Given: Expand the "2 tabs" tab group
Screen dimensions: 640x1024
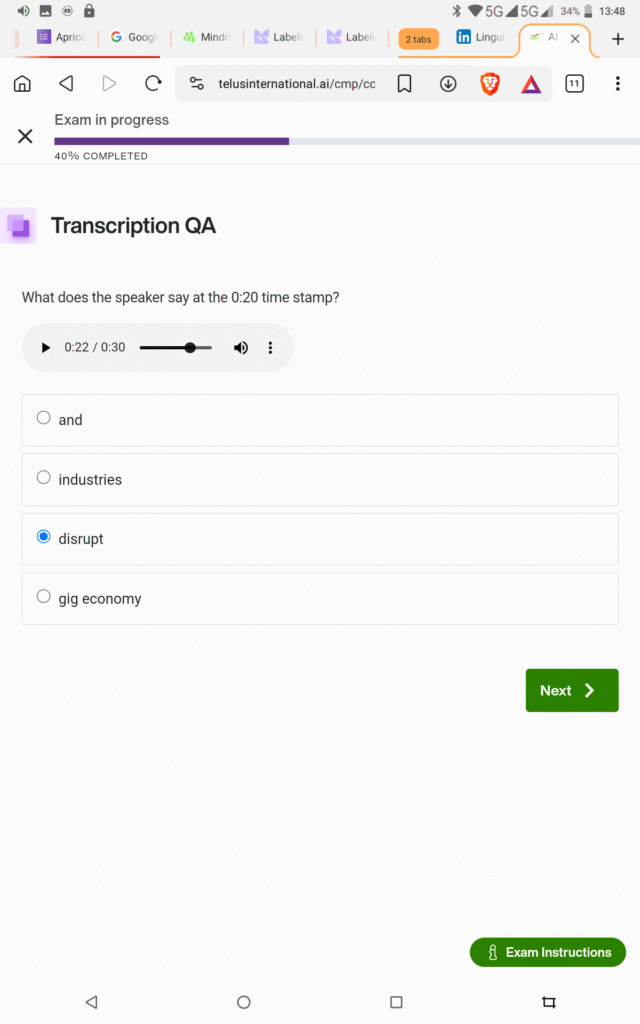Looking at the screenshot, I should [x=418, y=39].
